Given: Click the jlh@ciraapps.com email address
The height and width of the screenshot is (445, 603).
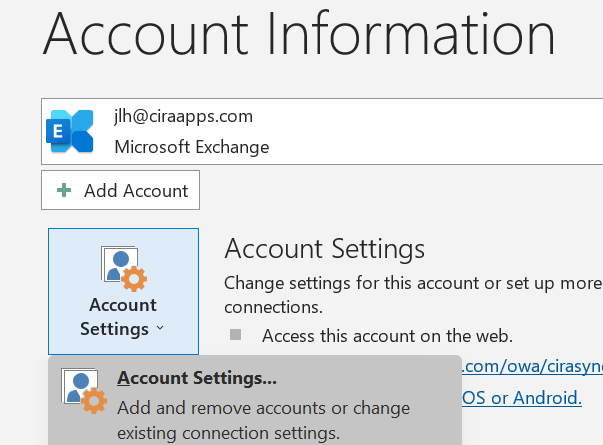Looking at the screenshot, I should (183, 116).
